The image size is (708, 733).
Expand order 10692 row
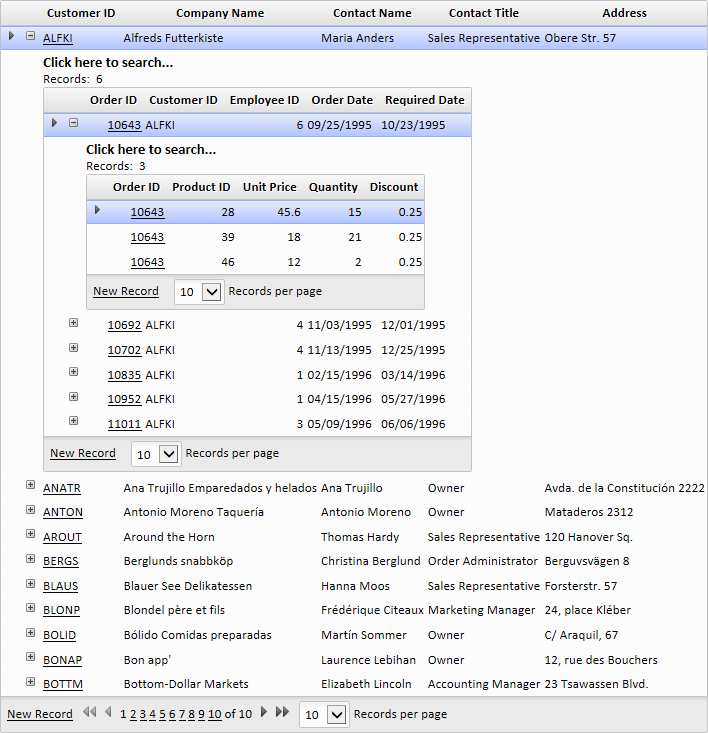coord(73,323)
